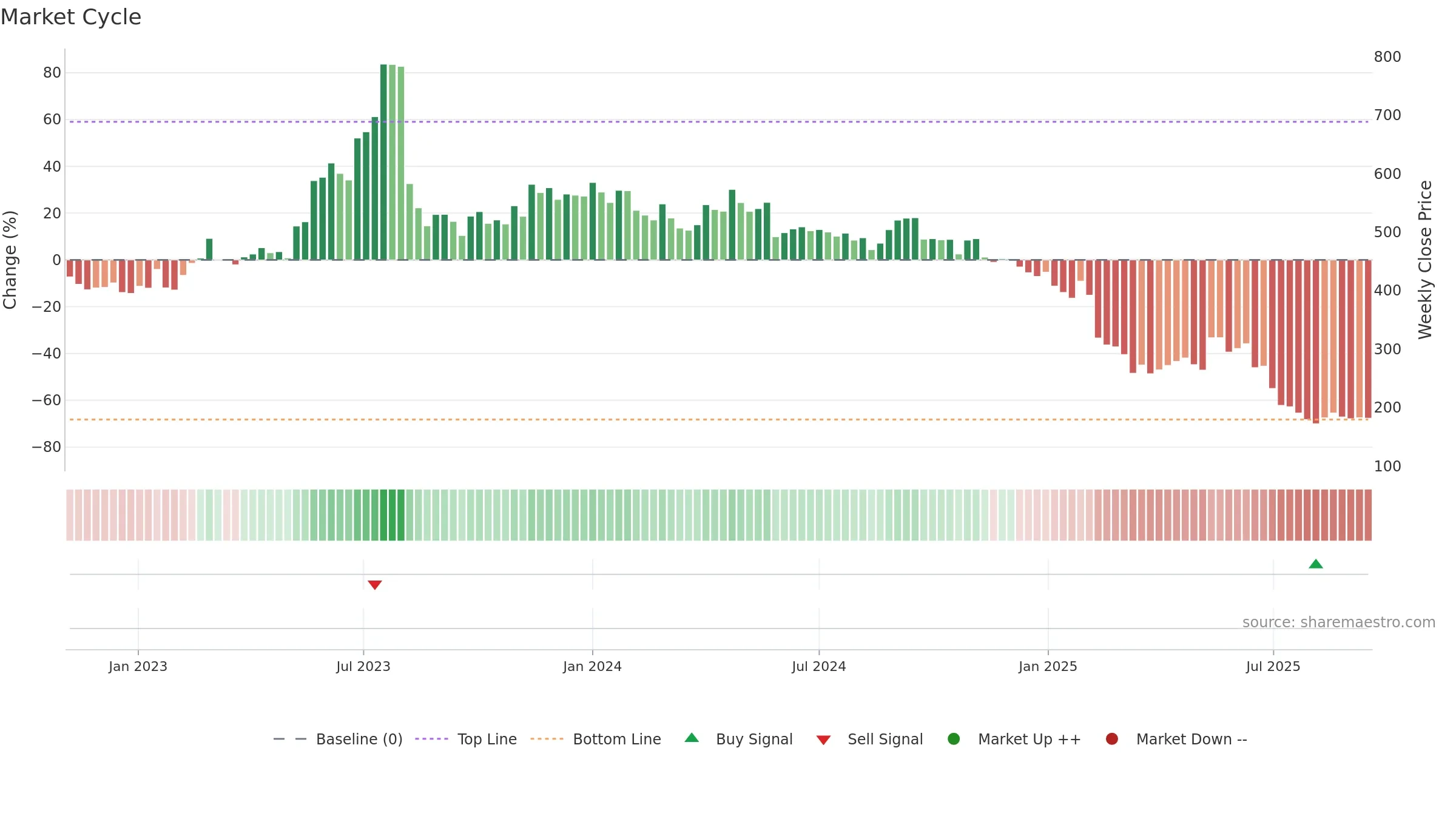Click the Jan 2023 axis label
The image size is (1456, 819).
point(138,667)
